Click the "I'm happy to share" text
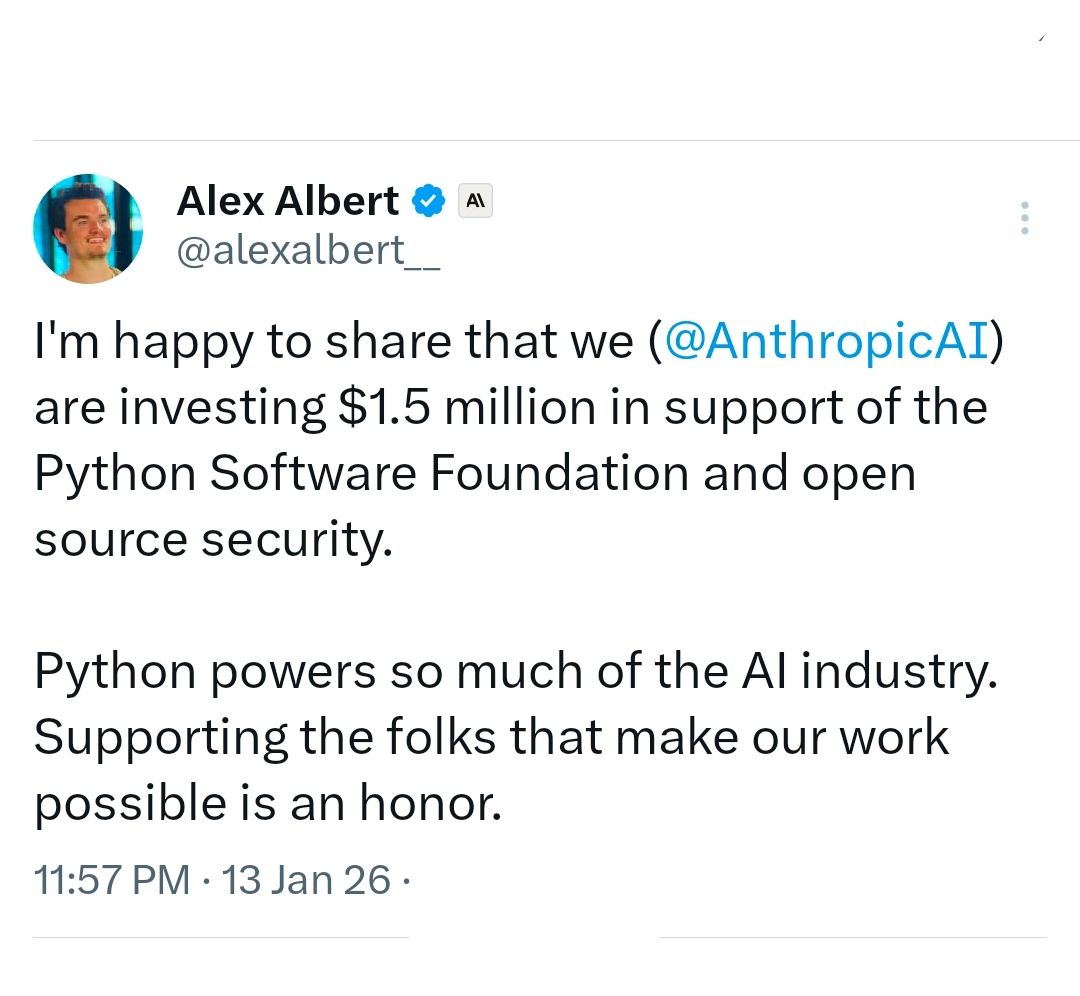 click(x=244, y=342)
